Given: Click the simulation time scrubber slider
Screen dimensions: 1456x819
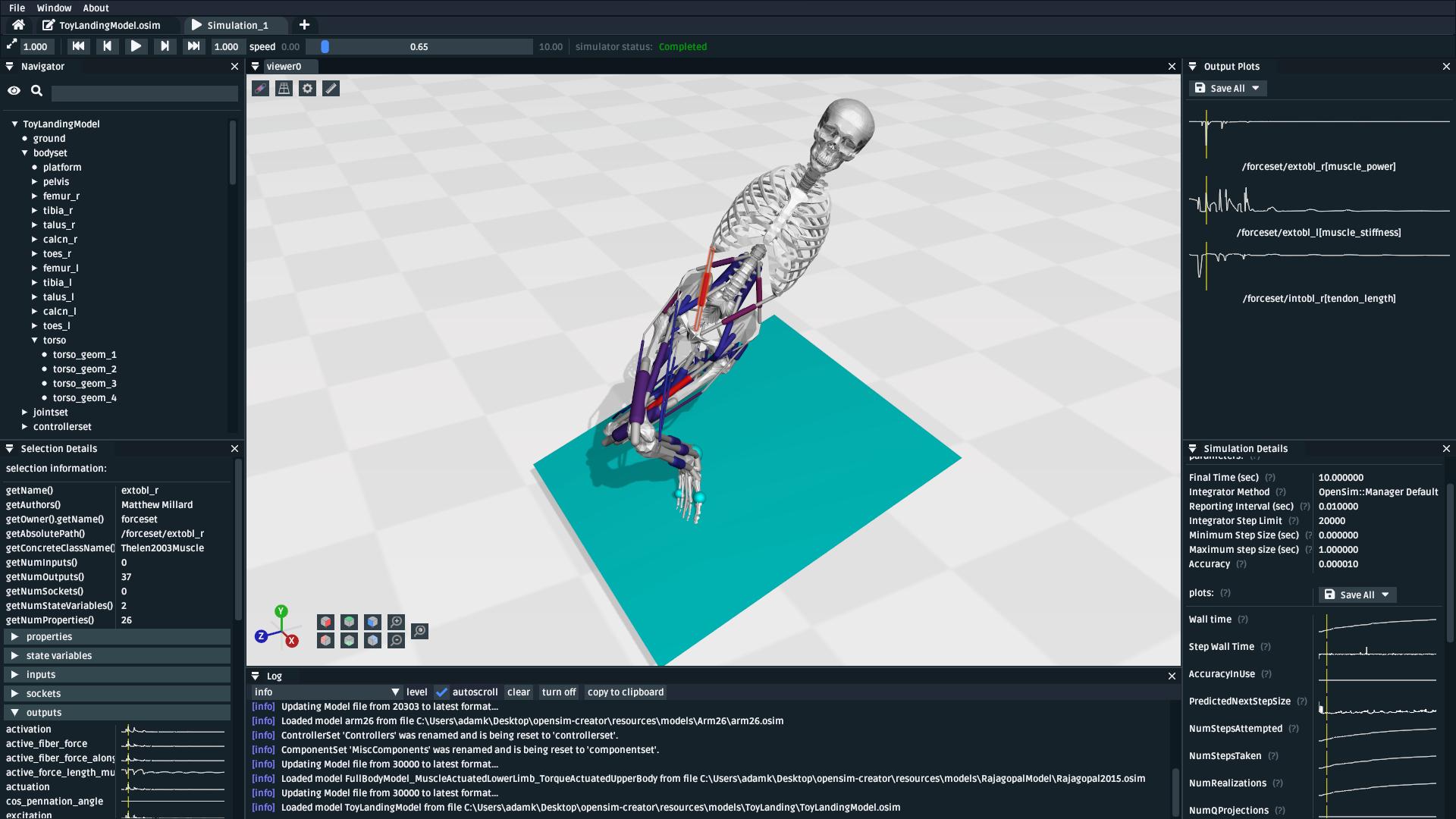Looking at the screenshot, I should click(419, 47).
